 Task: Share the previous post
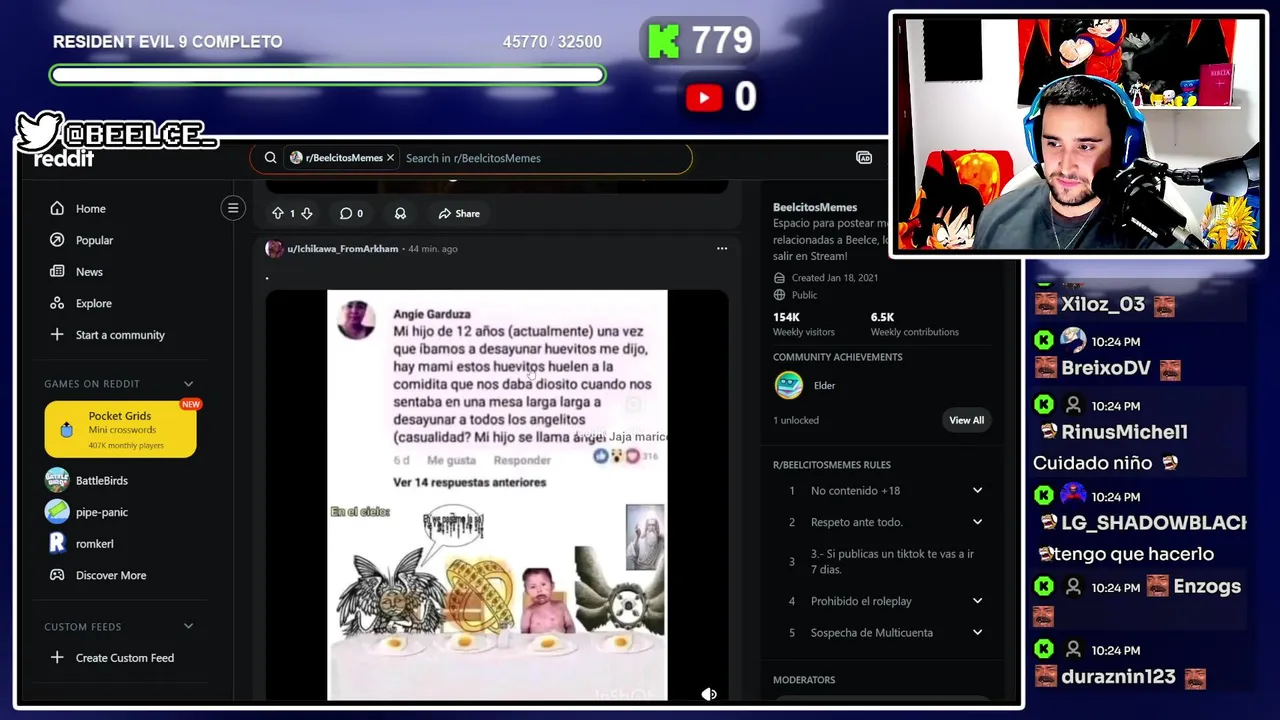click(x=459, y=213)
